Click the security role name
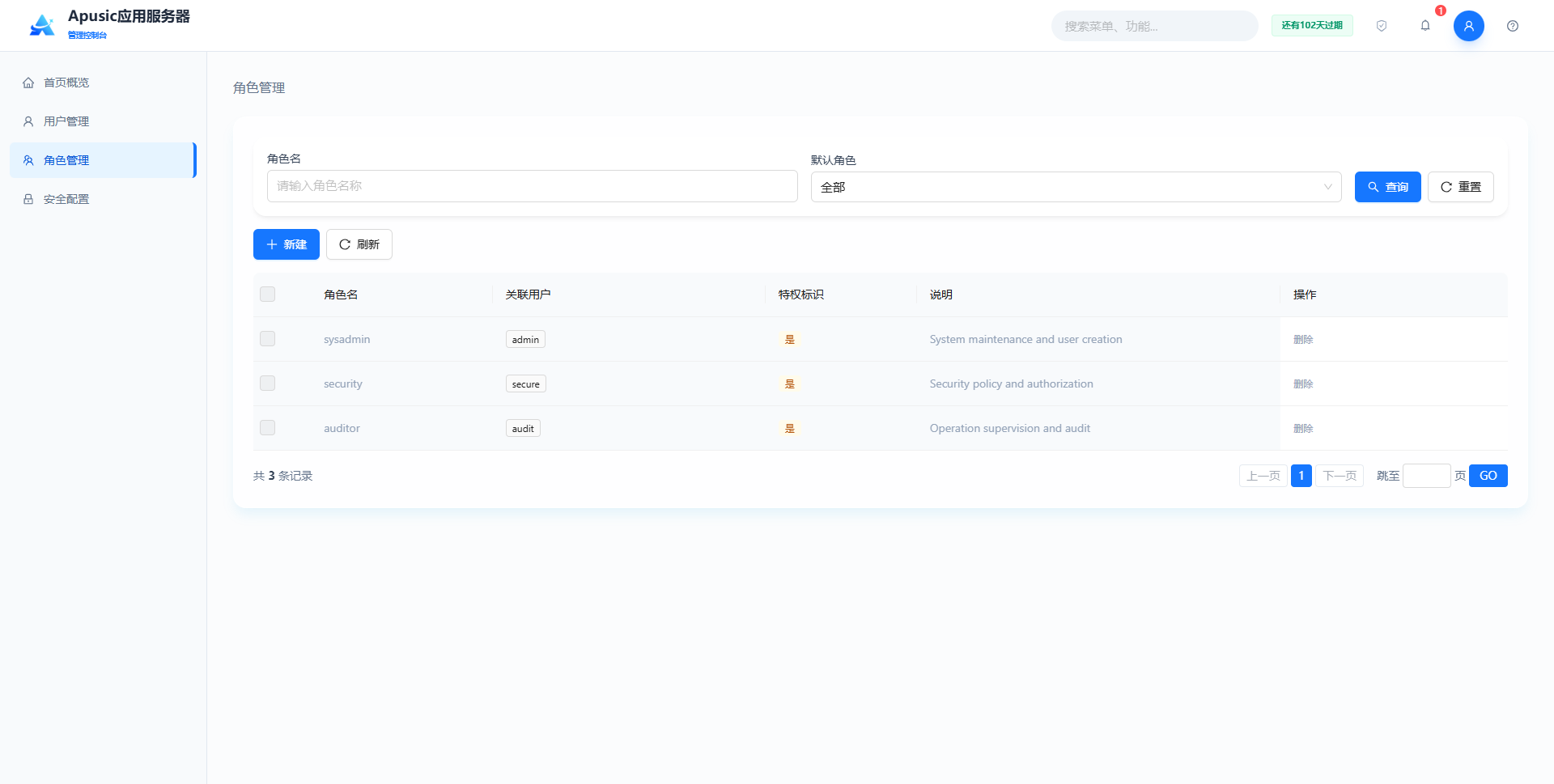Screen dimensions: 1554x784 tap(343, 384)
